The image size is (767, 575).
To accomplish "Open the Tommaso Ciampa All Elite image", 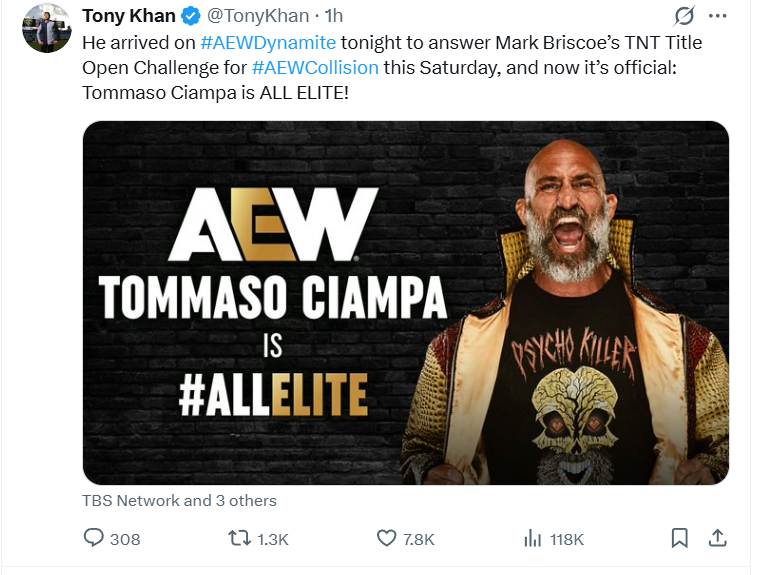I will click(x=405, y=303).
